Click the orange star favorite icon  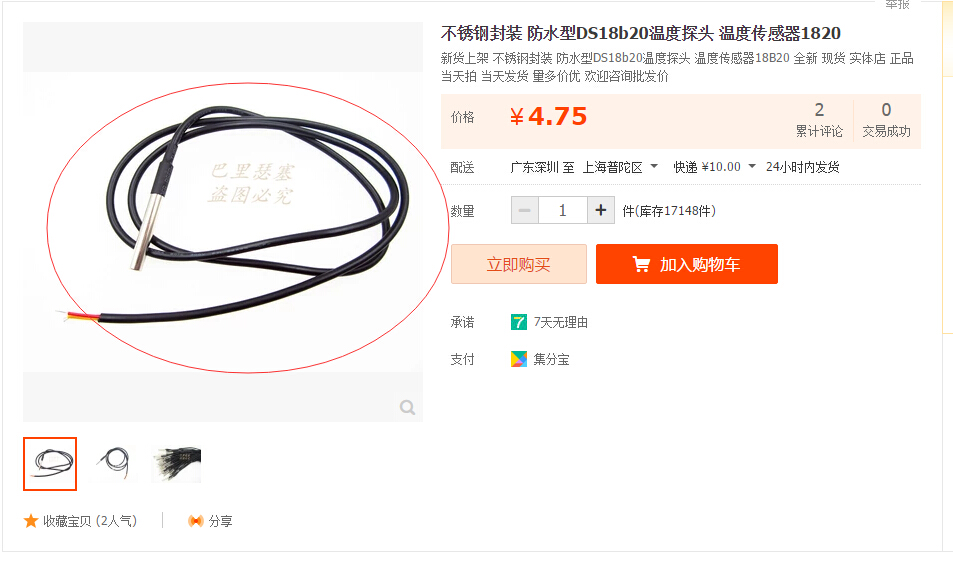(x=30, y=521)
